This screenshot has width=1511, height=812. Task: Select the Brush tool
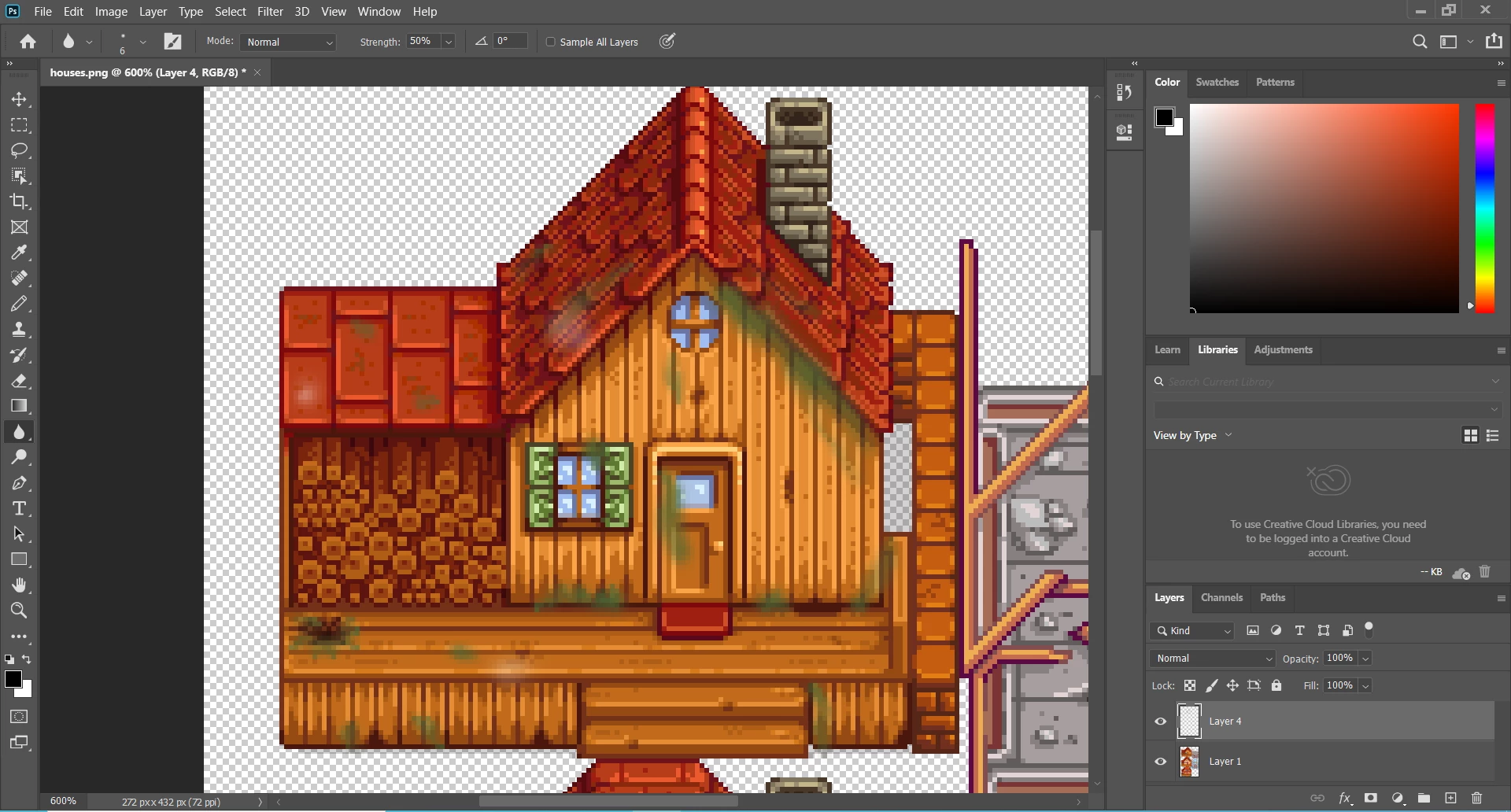[20, 304]
